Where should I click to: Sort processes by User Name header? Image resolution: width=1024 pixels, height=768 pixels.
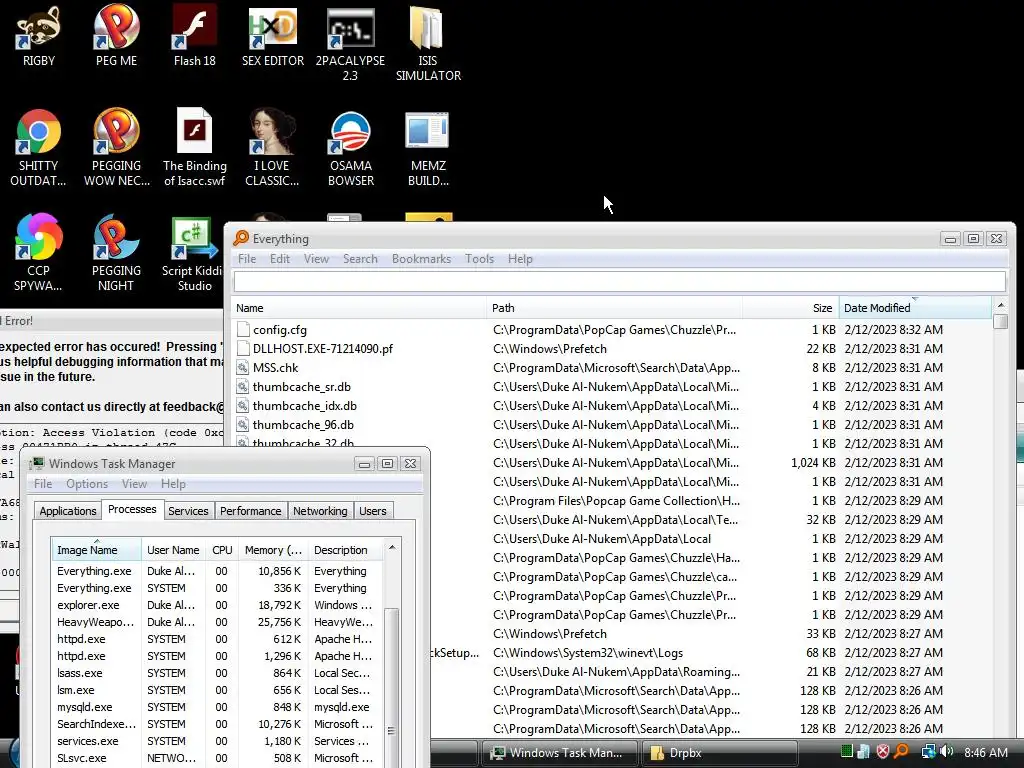tap(173, 550)
